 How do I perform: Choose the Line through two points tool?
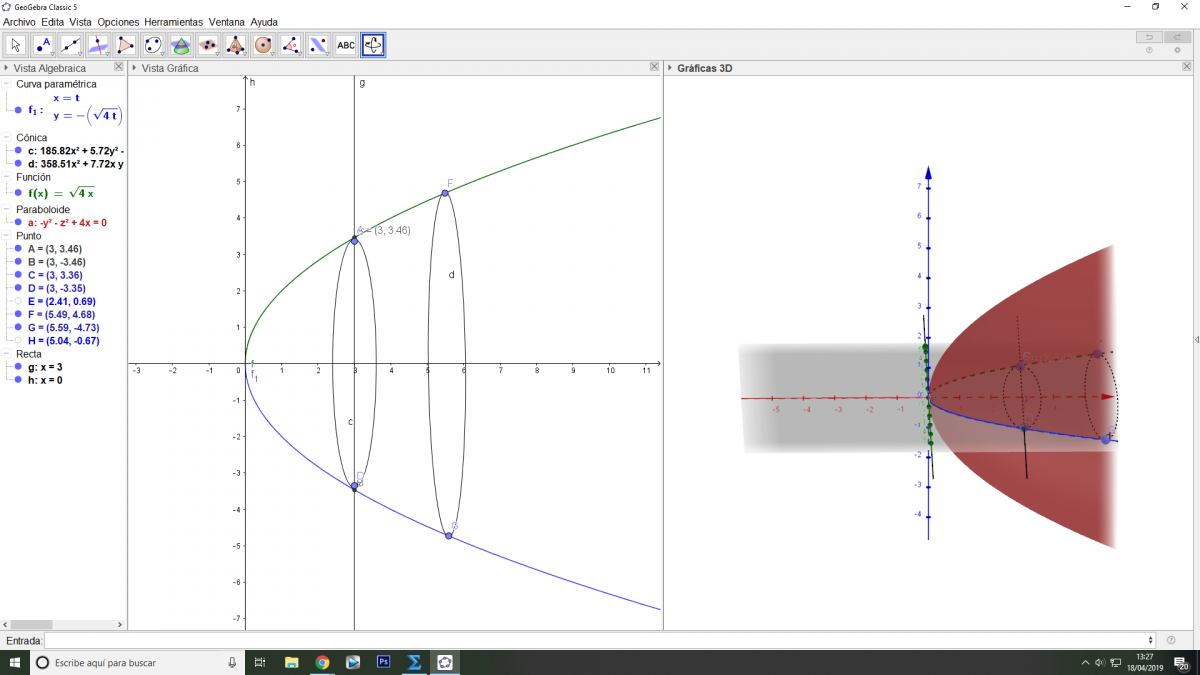pyautogui.click(x=71, y=45)
